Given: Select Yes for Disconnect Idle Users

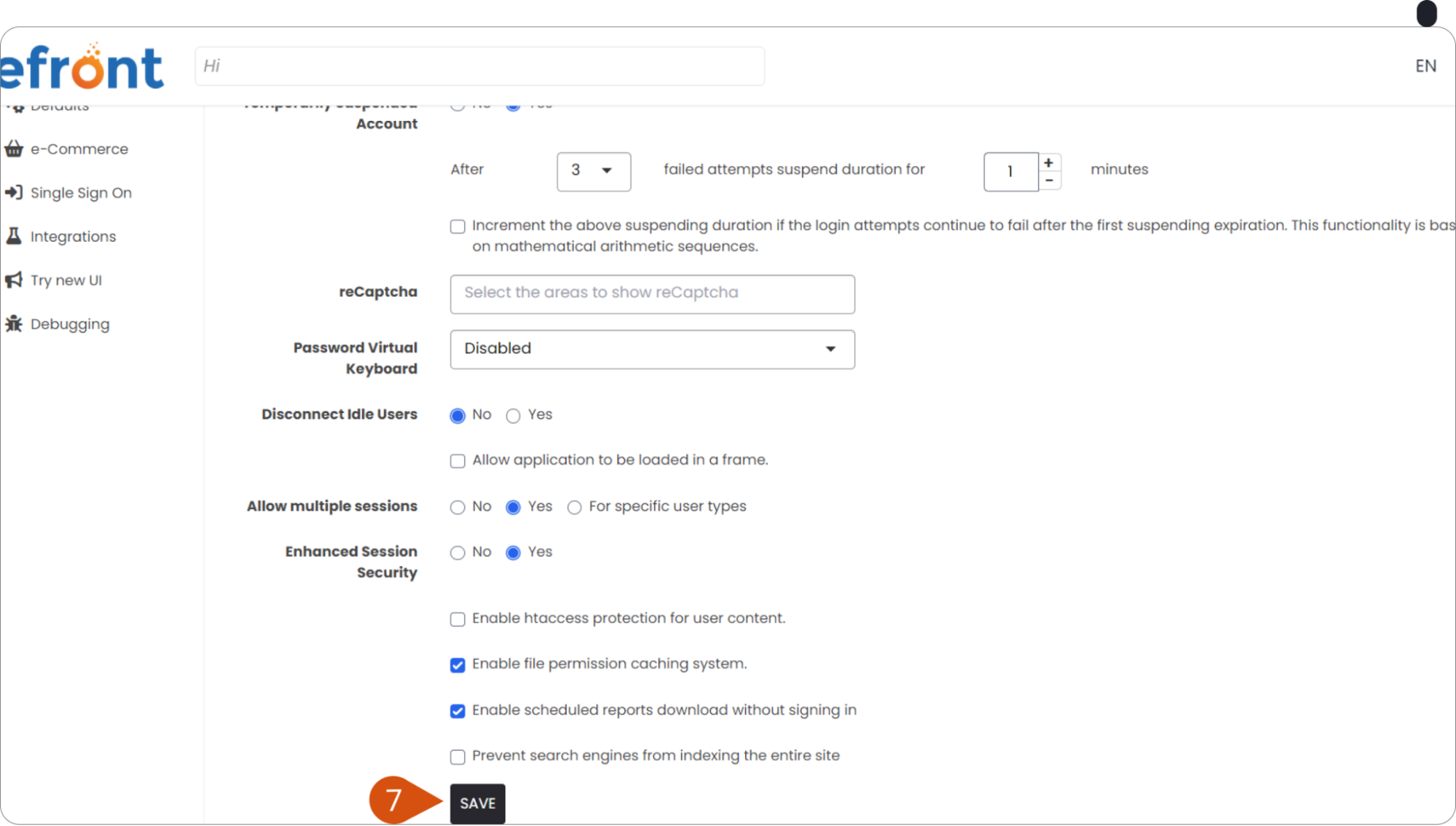Looking at the screenshot, I should [x=513, y=415].
